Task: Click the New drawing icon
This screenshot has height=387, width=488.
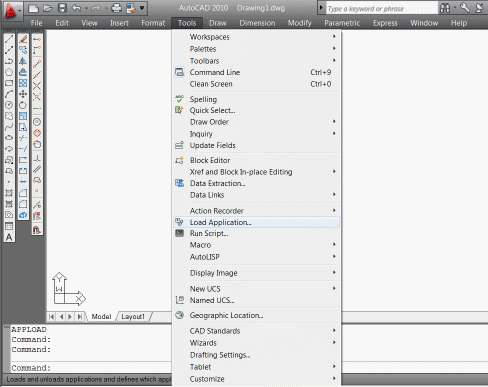Action: pos(33,8)
